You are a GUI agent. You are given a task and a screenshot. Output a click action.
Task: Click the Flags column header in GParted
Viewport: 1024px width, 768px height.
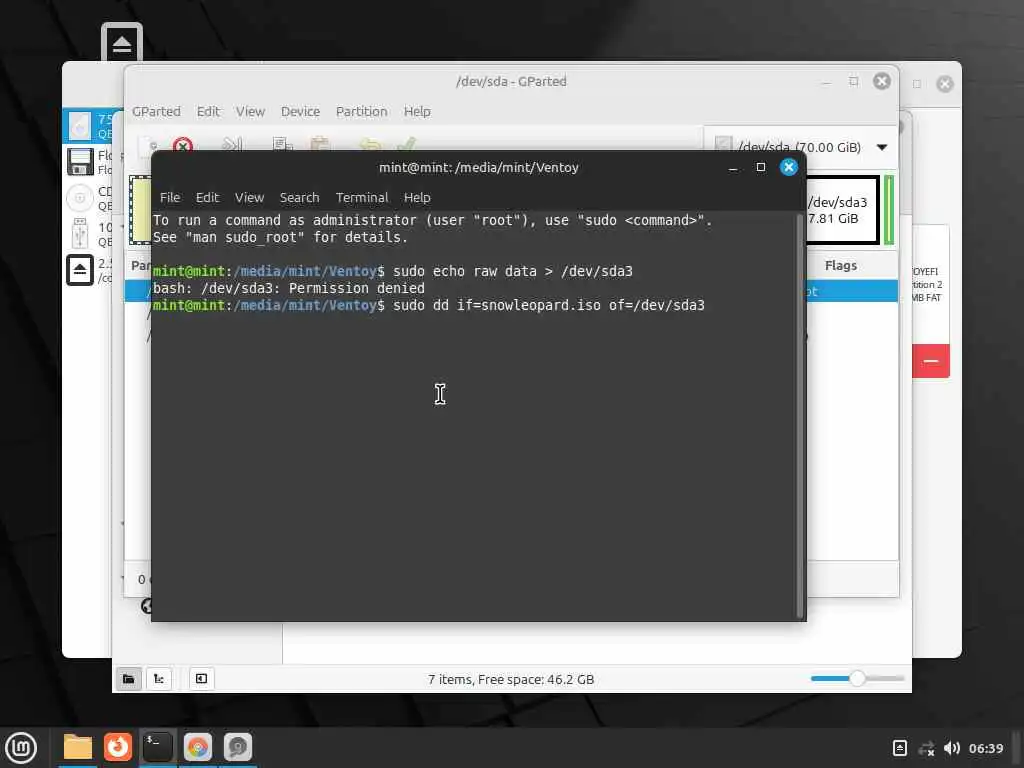[x=840, y=265]
